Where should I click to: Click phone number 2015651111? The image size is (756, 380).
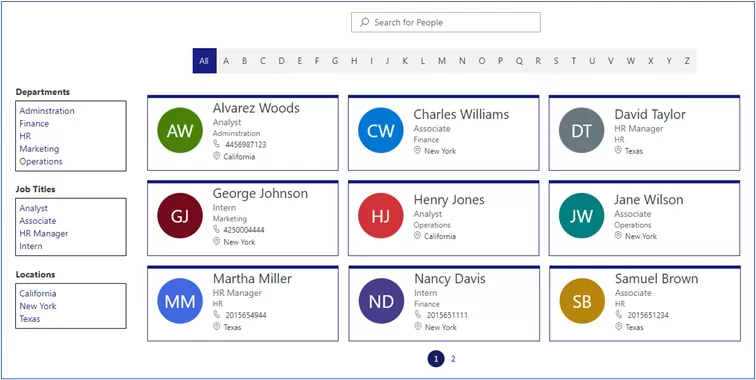[x=447, y=315]
